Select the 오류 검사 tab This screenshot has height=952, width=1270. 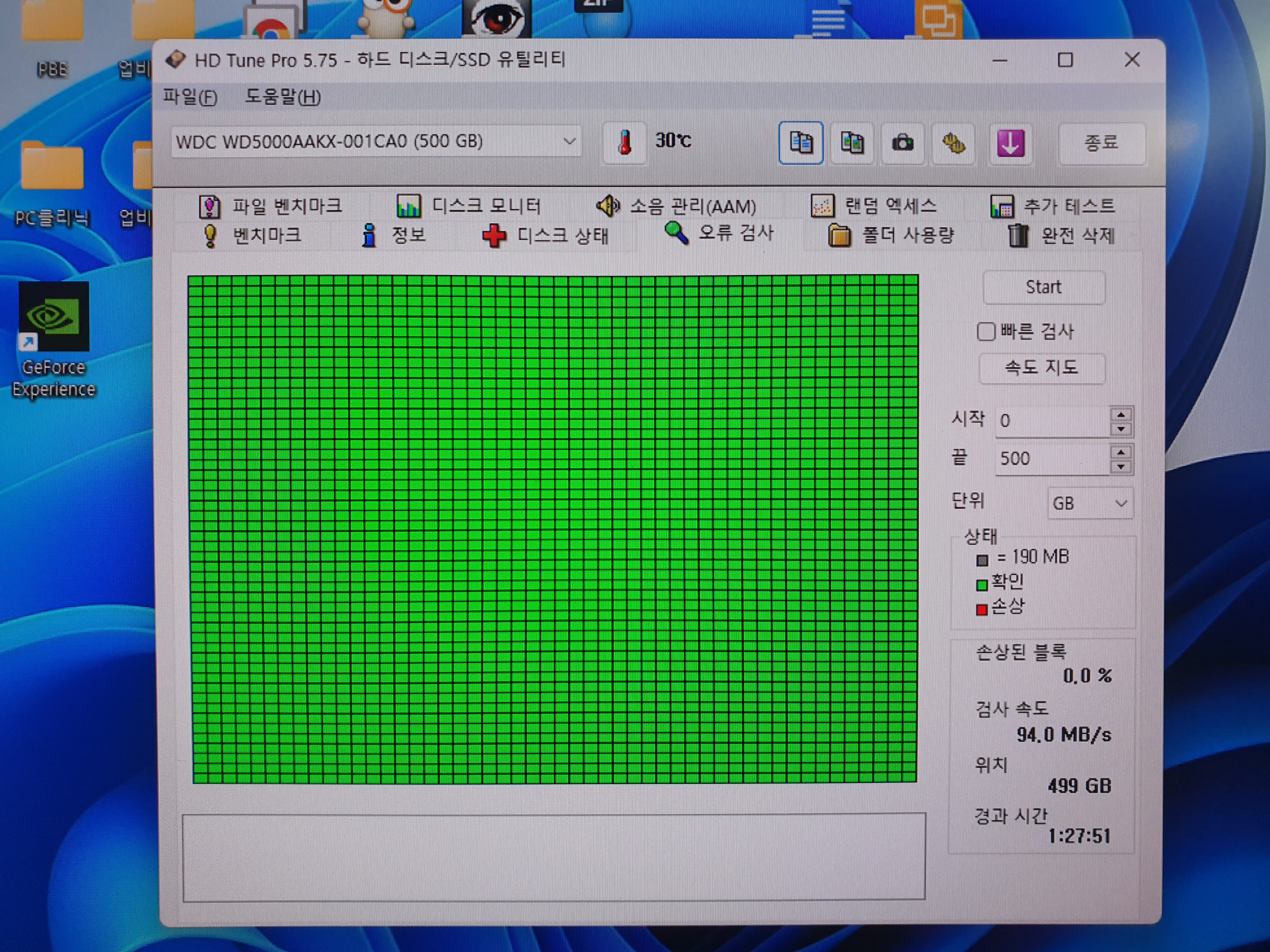(719, 234)
